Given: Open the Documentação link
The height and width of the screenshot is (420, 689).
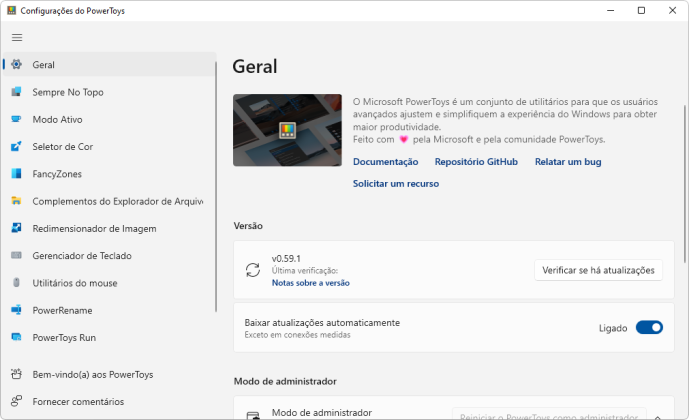Looking at the screenshot, I should click(385, 162).
